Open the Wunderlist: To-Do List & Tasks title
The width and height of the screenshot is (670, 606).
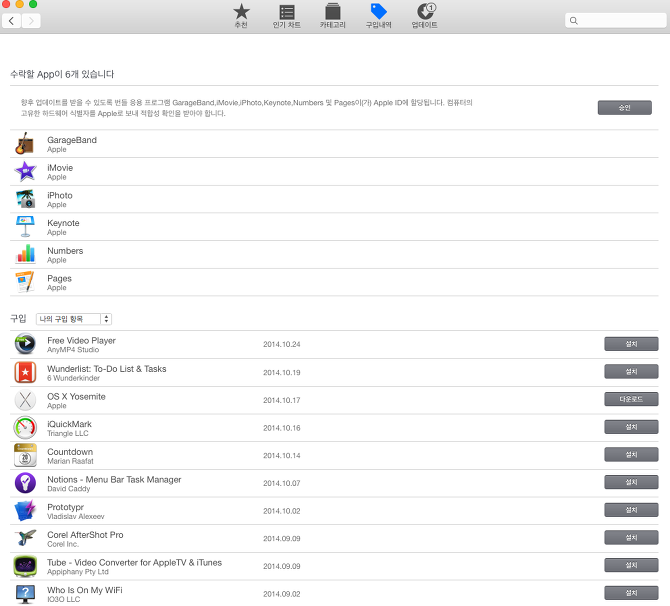pos(106,369)
